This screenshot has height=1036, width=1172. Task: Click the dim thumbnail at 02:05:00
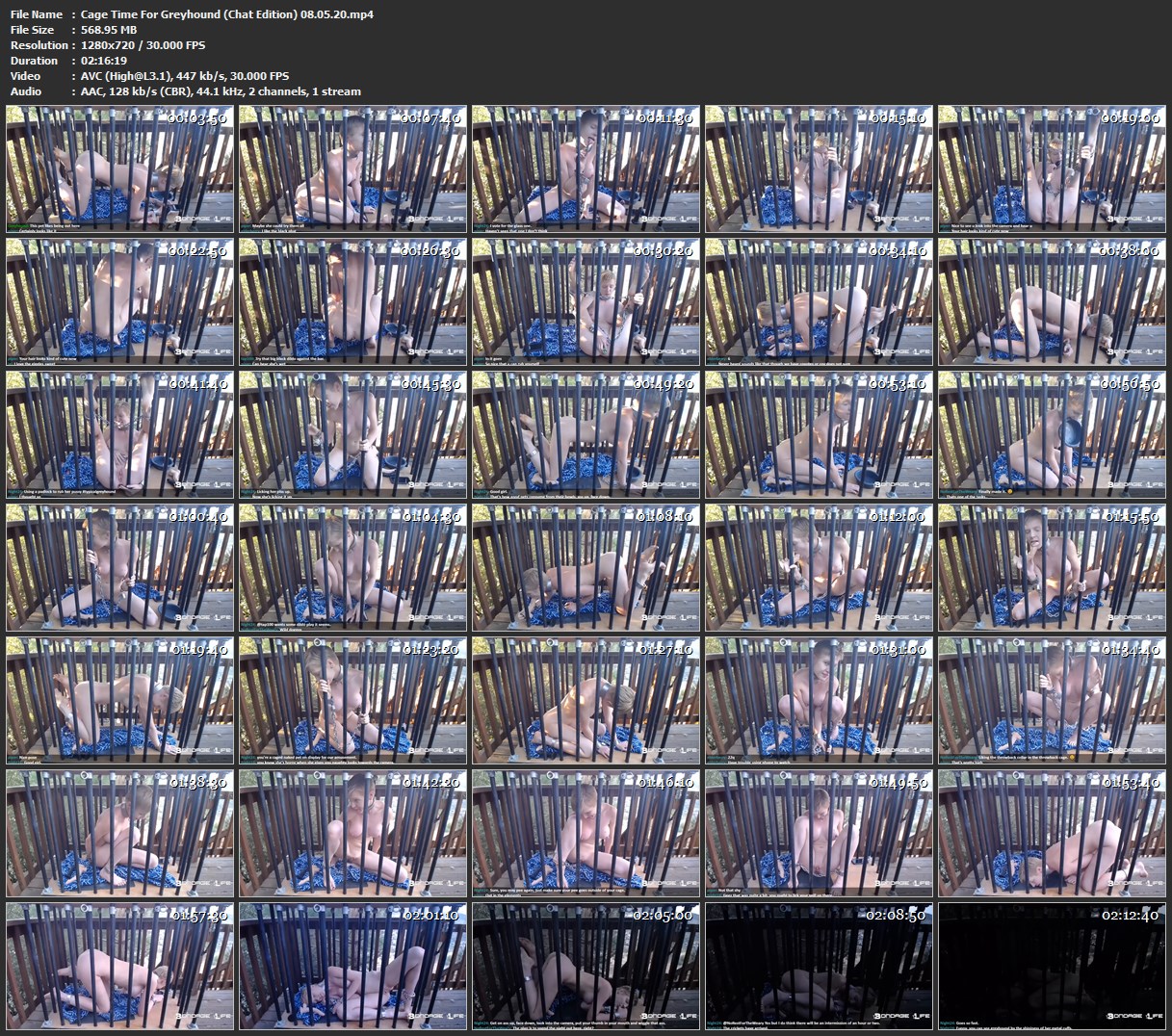coord(586,966)
